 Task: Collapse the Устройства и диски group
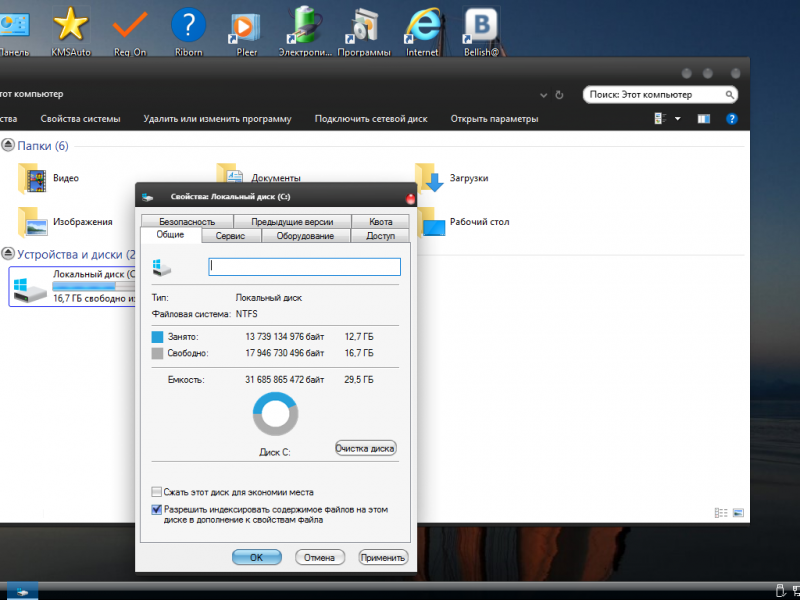[x=8, y=254]
